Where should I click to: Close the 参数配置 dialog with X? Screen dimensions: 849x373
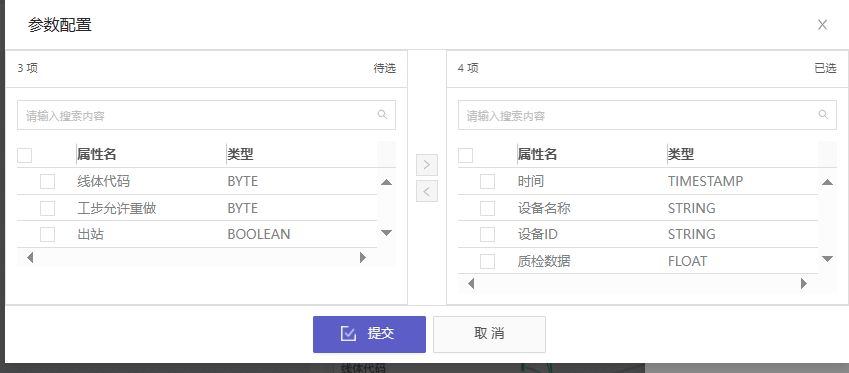pyautogui.click(x=822, y=24)
